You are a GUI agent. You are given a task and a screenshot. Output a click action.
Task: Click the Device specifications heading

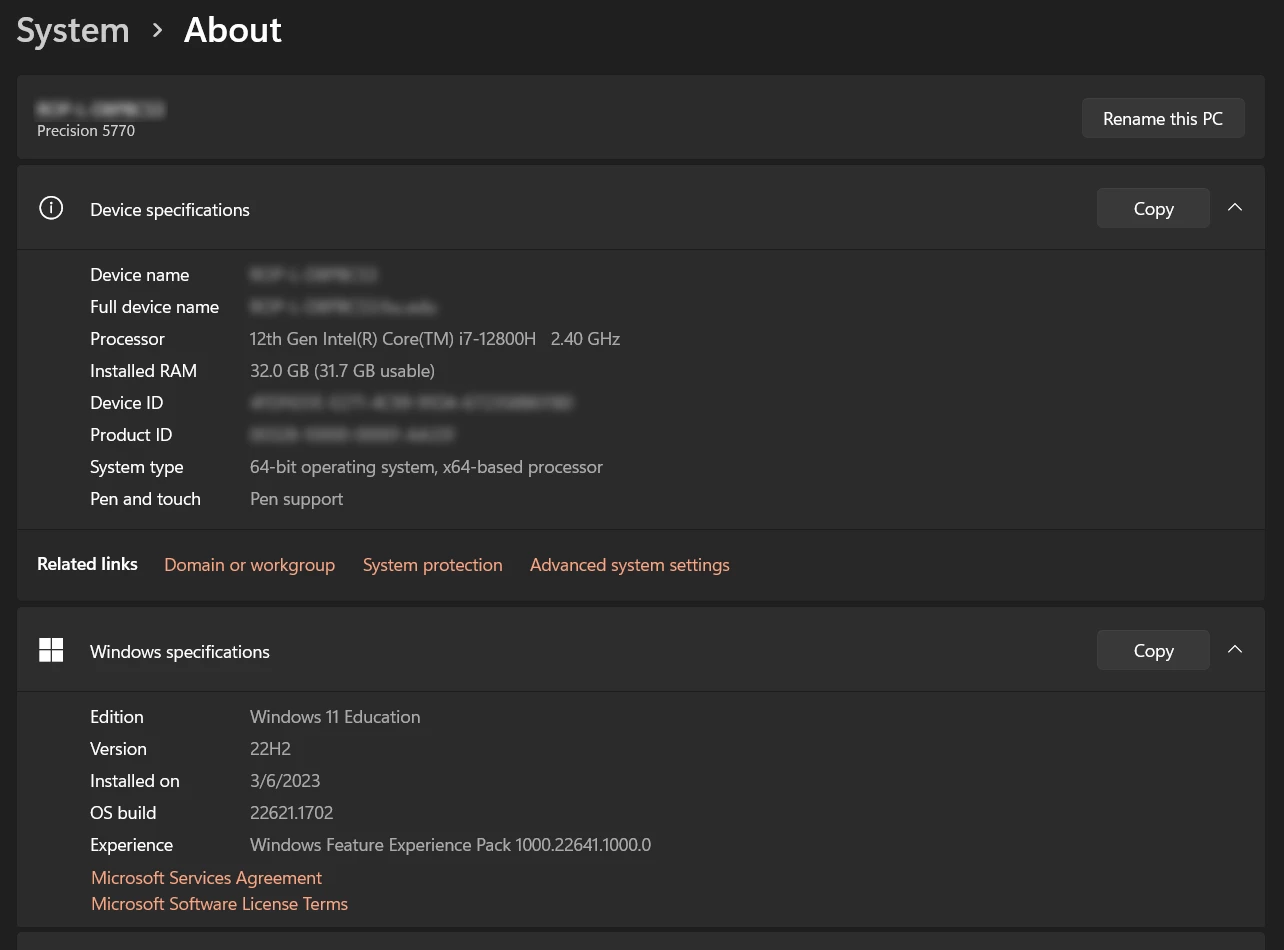point(170,210)
